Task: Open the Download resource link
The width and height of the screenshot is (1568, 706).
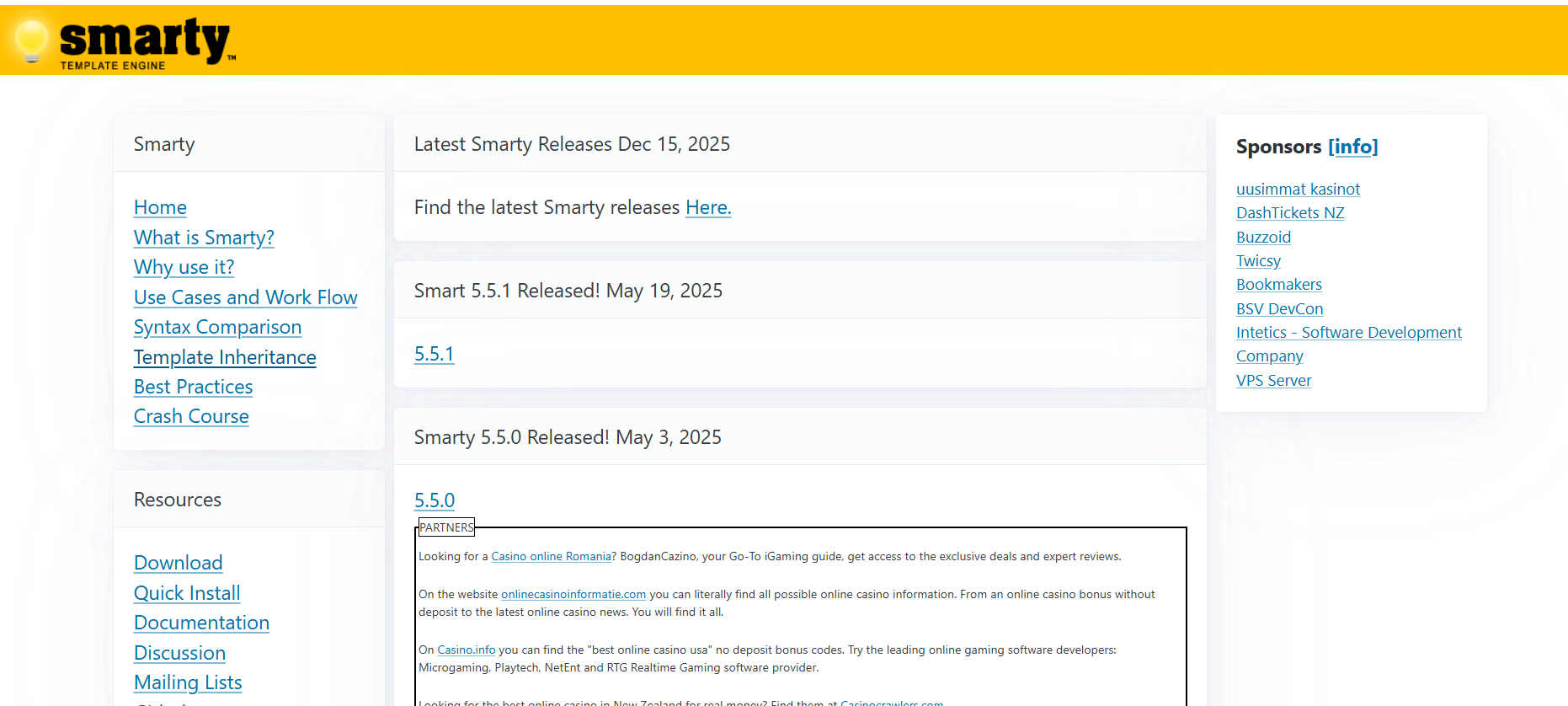Action: click(178, 563)
